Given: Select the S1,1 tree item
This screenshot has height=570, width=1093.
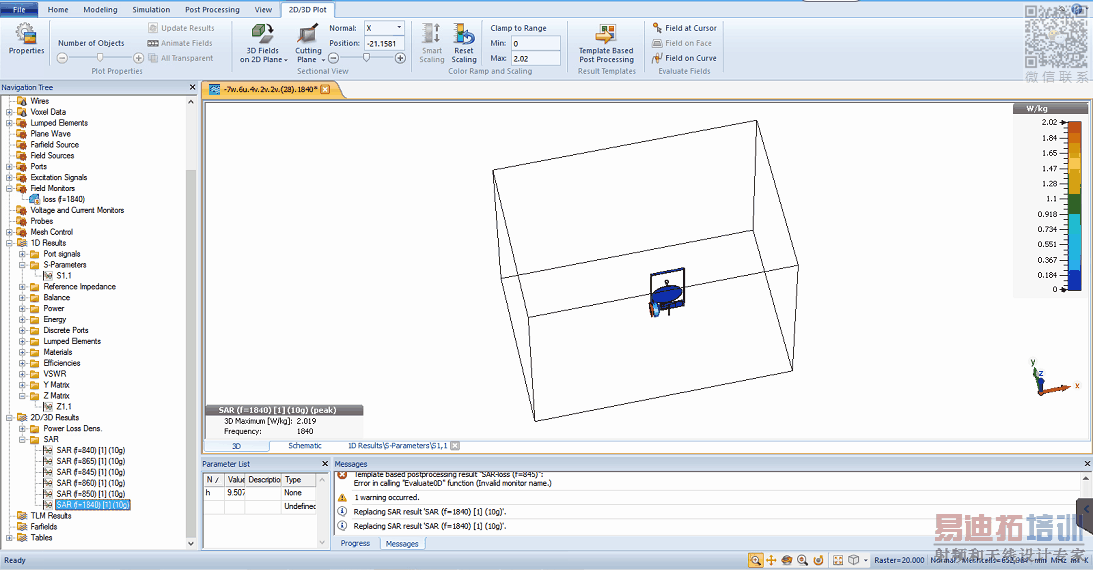Looking at the screenshot, I should click(64, 276).
